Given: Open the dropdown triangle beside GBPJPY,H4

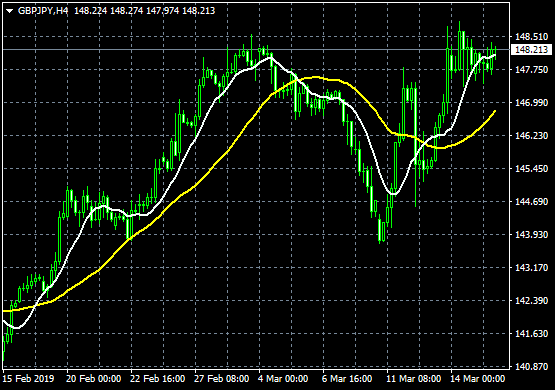Looking at the screenshot, I should coord(10,11).
